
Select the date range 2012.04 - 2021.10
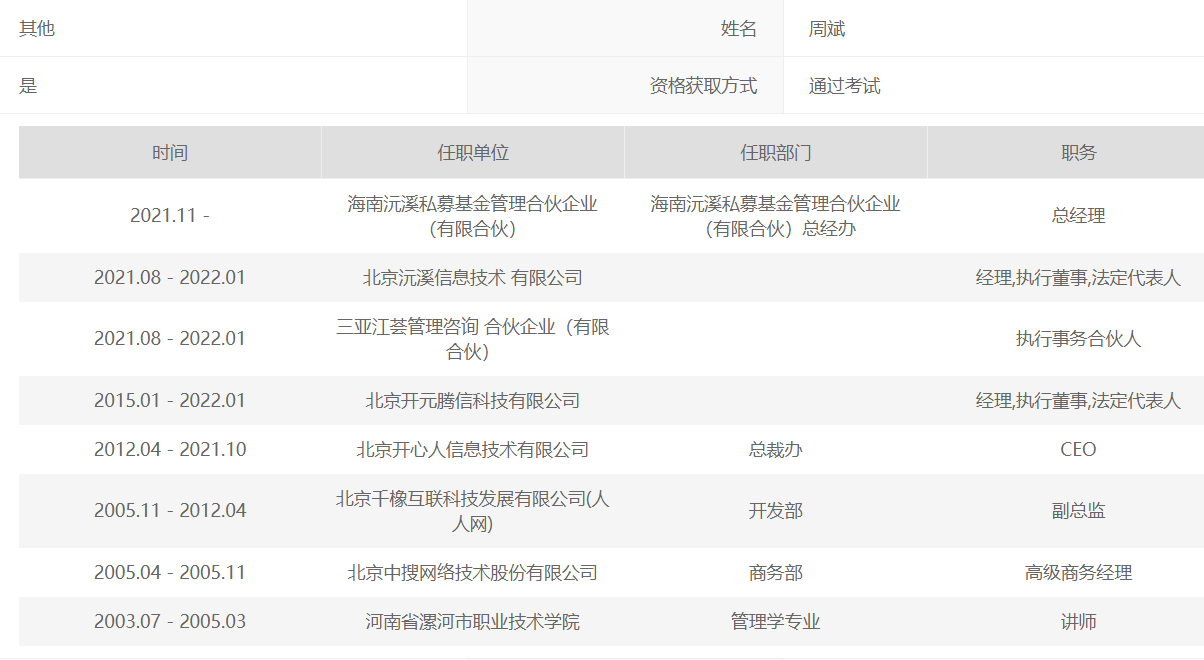click(x=170, y=450)
